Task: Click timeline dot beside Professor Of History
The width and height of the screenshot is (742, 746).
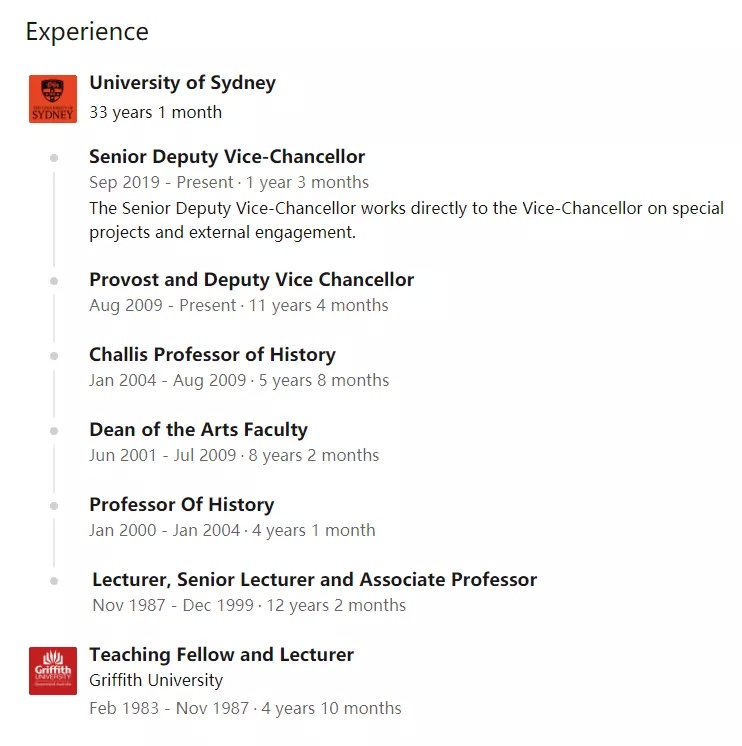Action: pos(54,506)
